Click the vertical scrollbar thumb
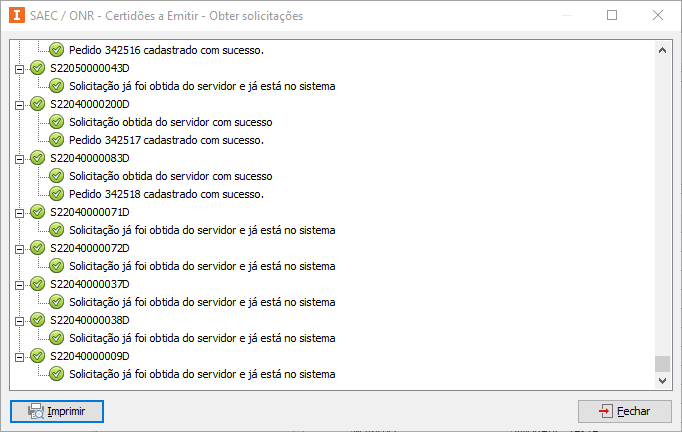 (x=662, y=364)
